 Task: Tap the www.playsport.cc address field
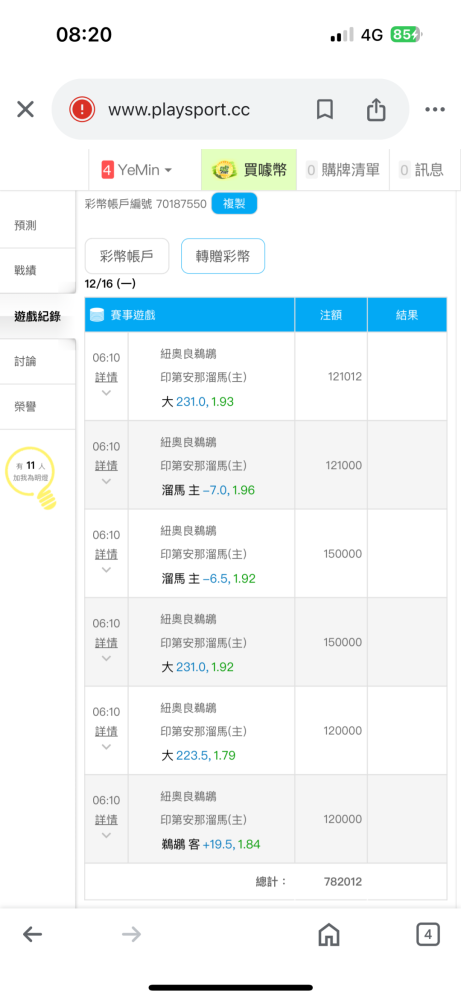click(x=179, y=110)
